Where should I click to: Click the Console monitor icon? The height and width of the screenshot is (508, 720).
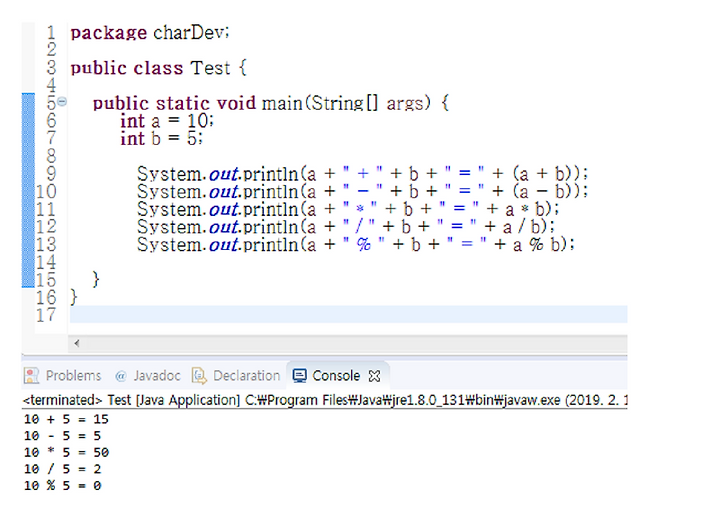[299, 376]
